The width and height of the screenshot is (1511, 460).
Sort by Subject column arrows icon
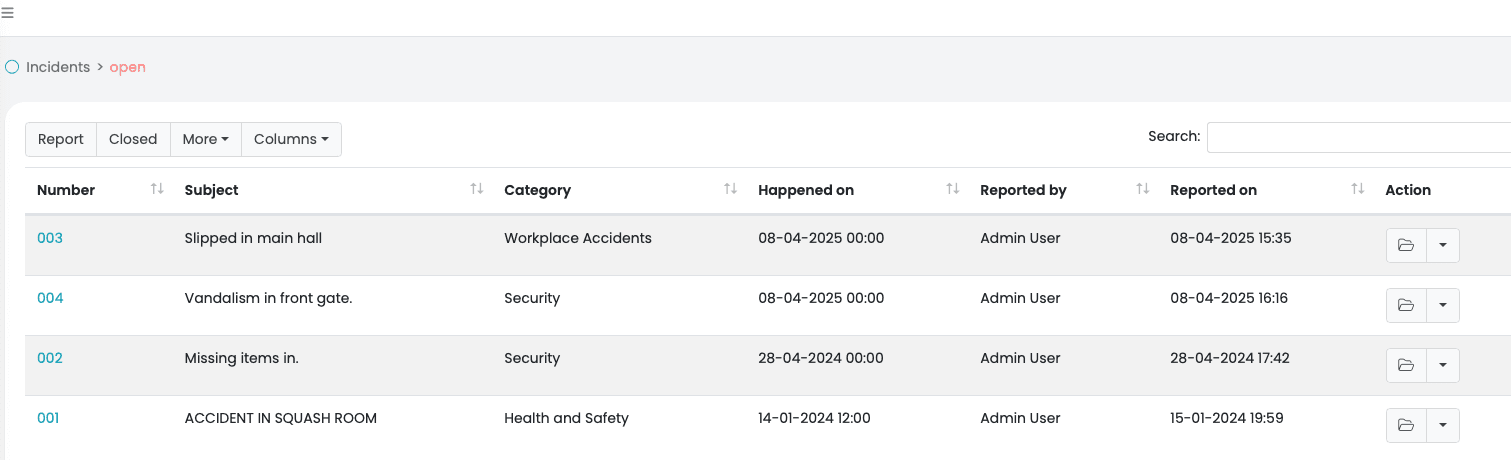477,189
